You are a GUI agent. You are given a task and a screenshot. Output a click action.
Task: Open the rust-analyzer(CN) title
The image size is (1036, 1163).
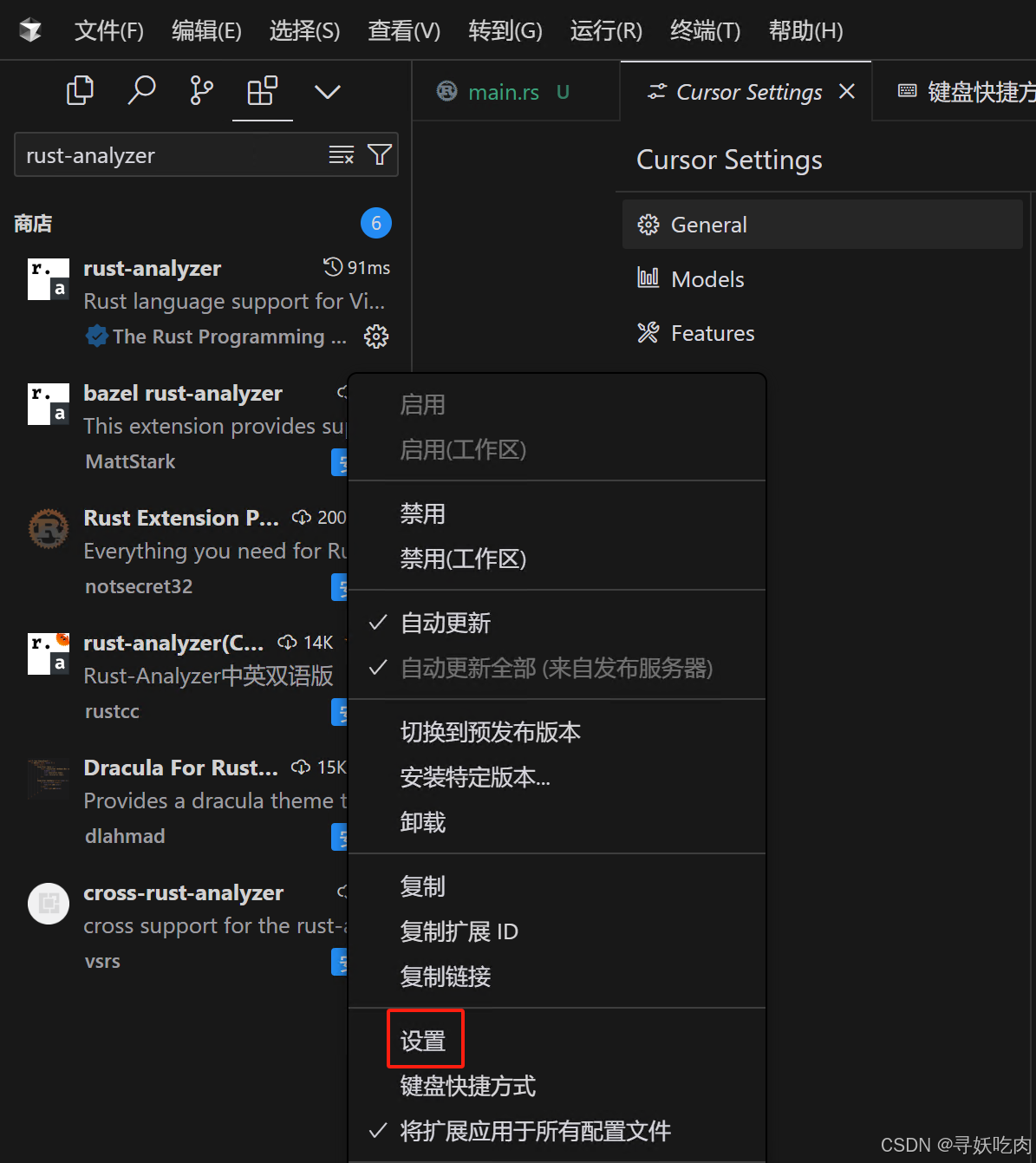(173, 643)
